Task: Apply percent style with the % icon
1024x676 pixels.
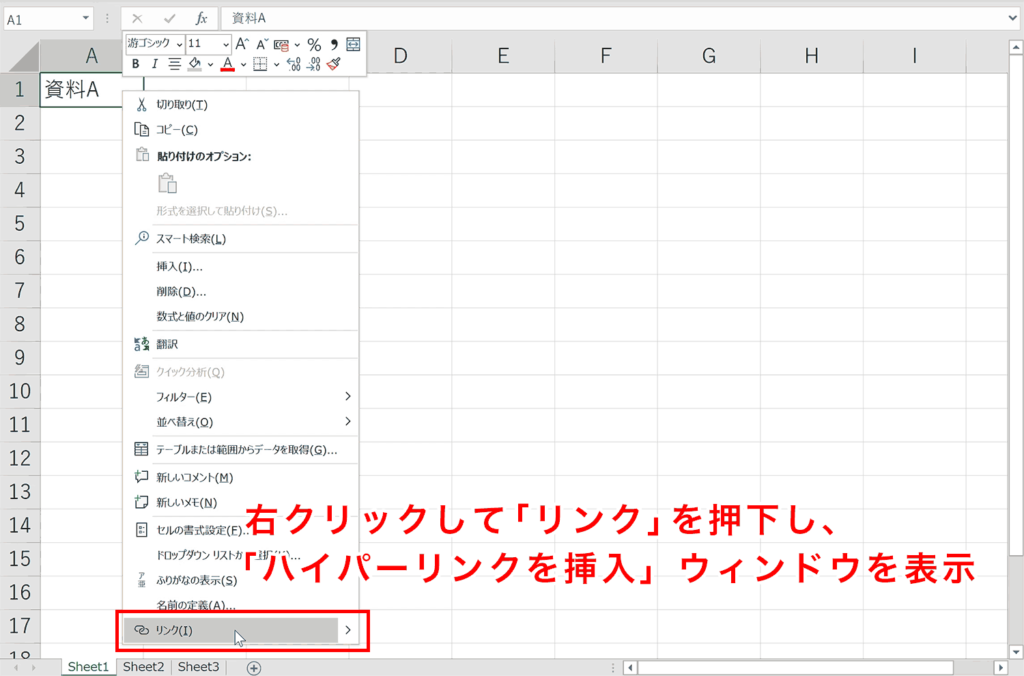Action: pos(313,44)
